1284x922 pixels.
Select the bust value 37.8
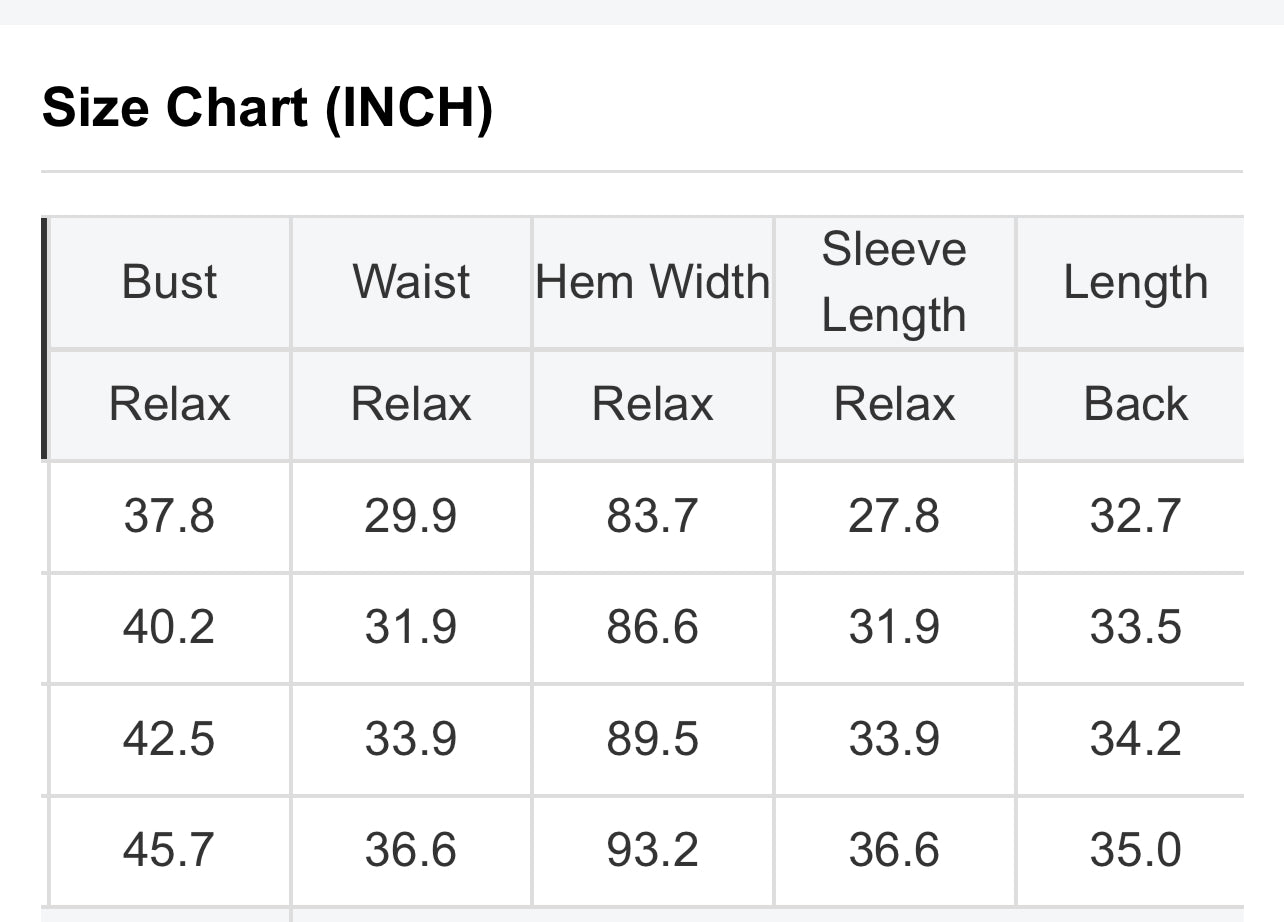[169, 516]
